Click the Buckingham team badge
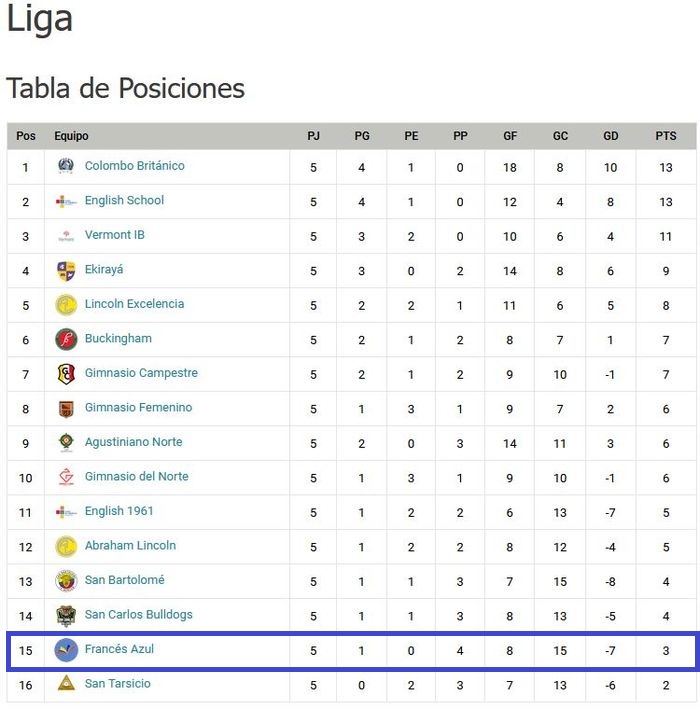The width and height of the screenshot is (700, 709). click(66, 339)
